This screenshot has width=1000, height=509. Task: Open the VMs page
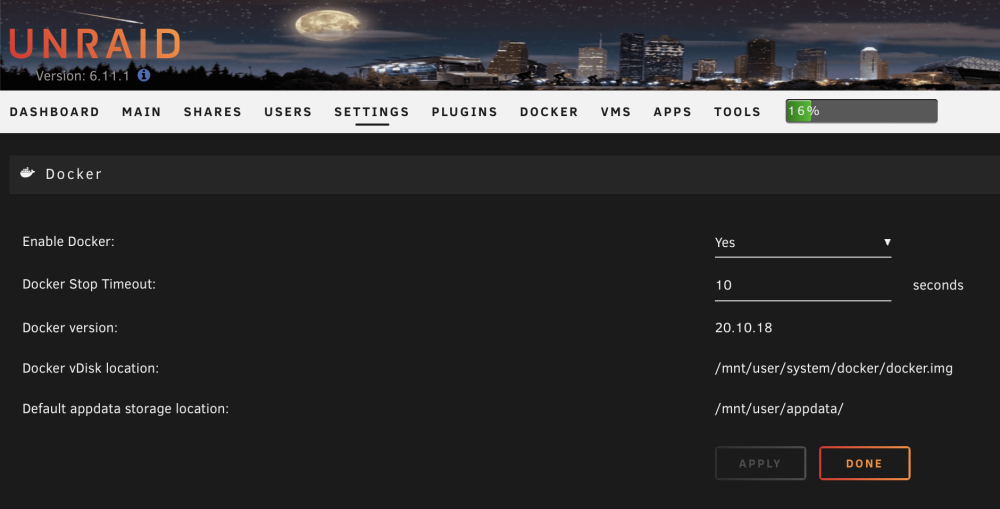pyautogui.click(x=615, y=112)
